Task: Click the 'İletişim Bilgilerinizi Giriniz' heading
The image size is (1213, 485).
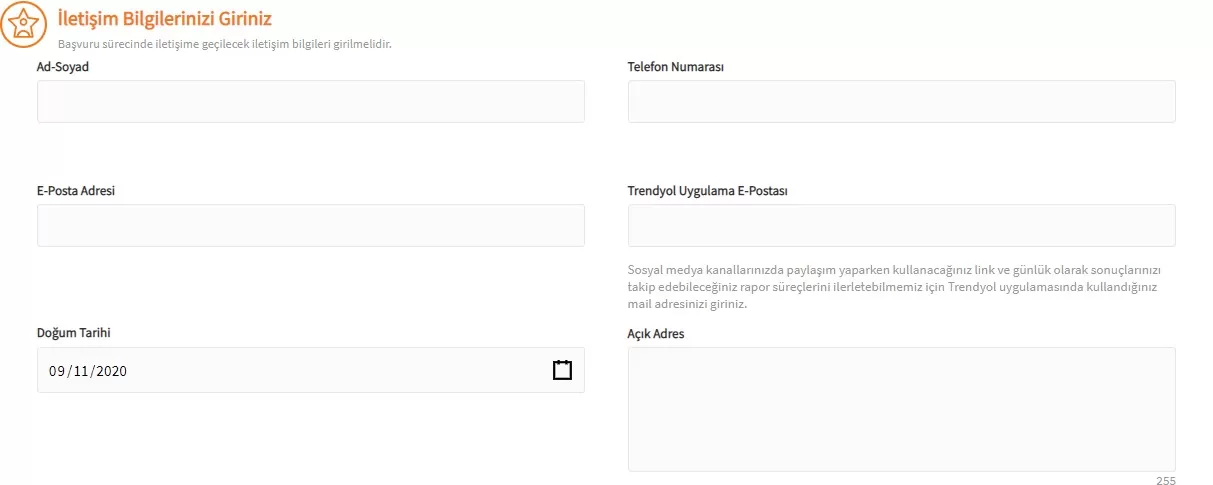Action: [x=165, y=18]
